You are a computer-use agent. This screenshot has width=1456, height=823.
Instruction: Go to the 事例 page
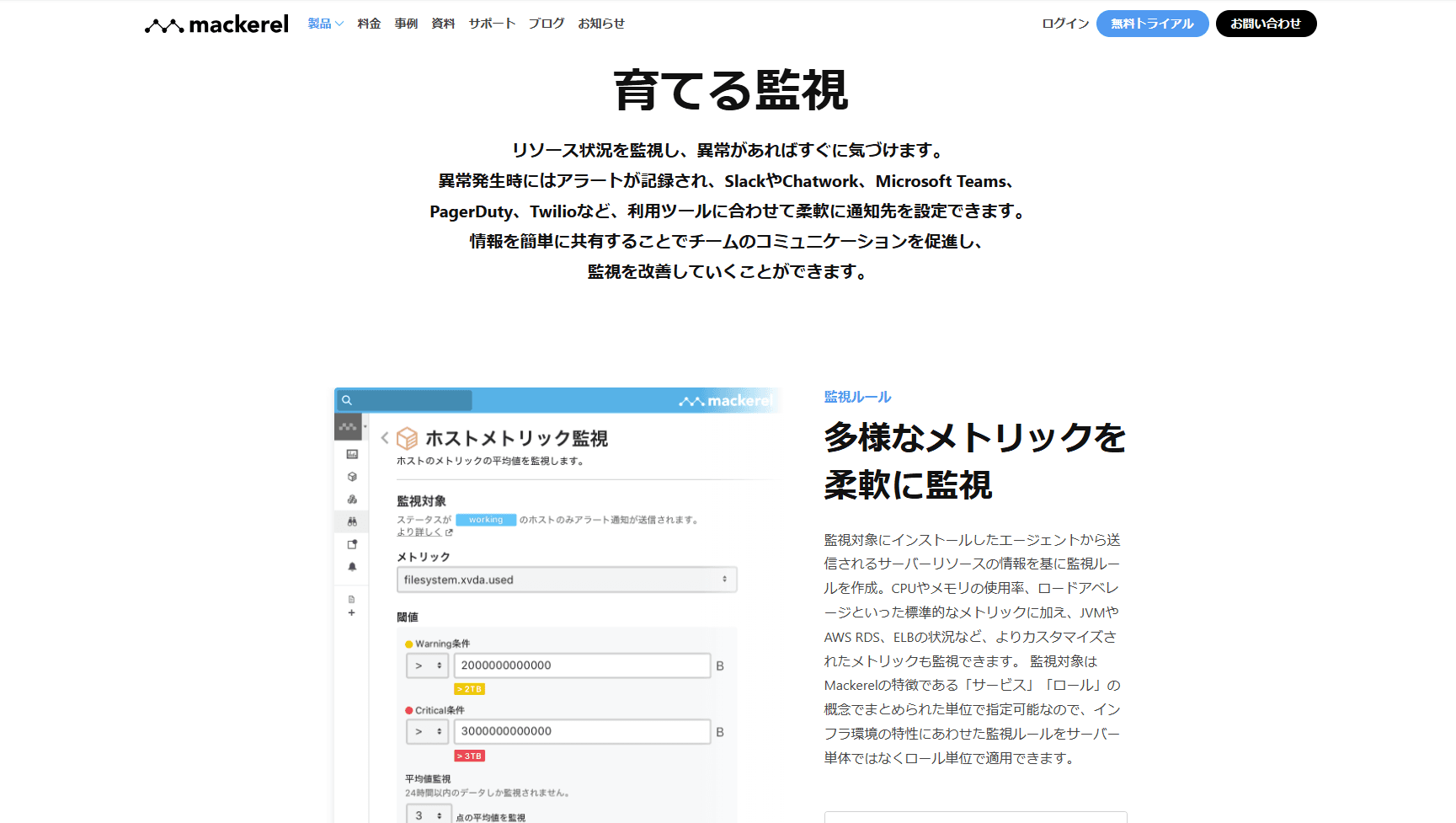(406, 24)
